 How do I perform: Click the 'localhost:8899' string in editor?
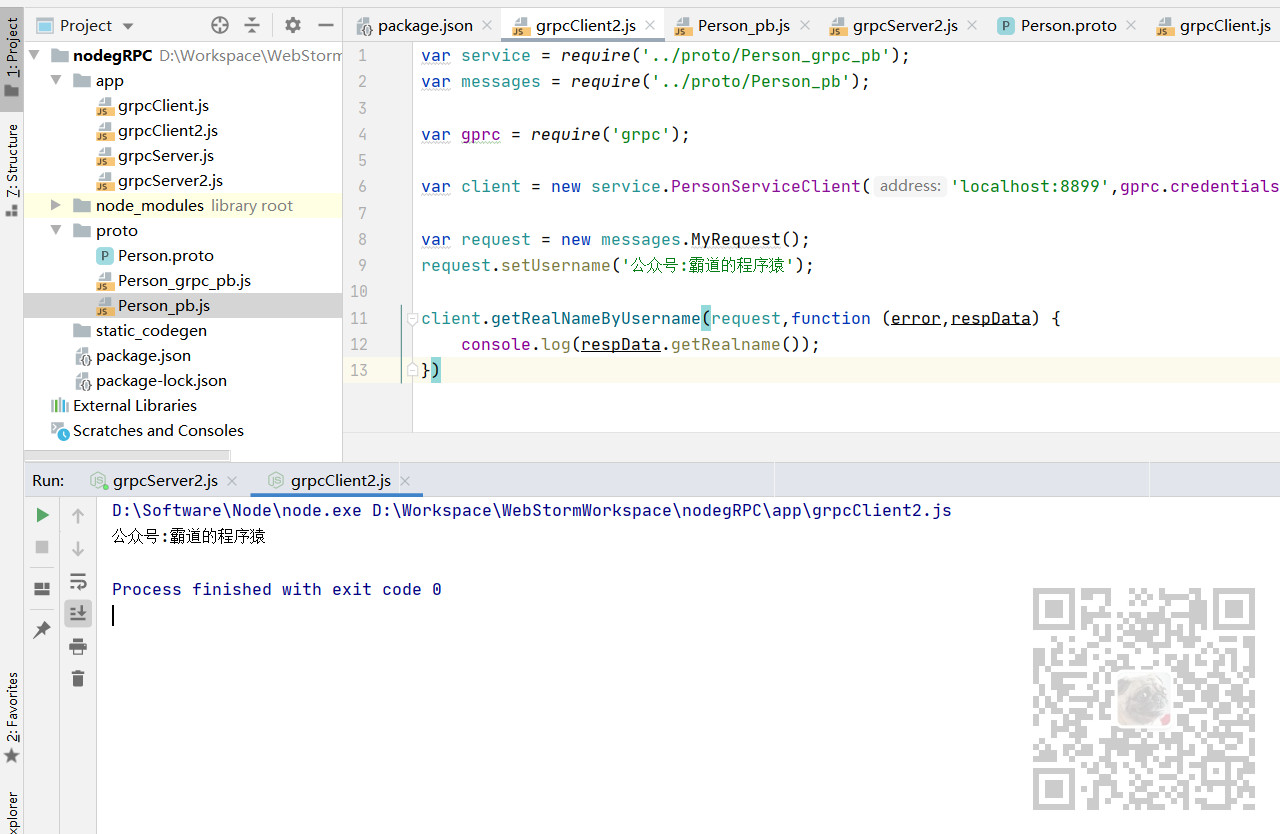(x=1030, y=186)
